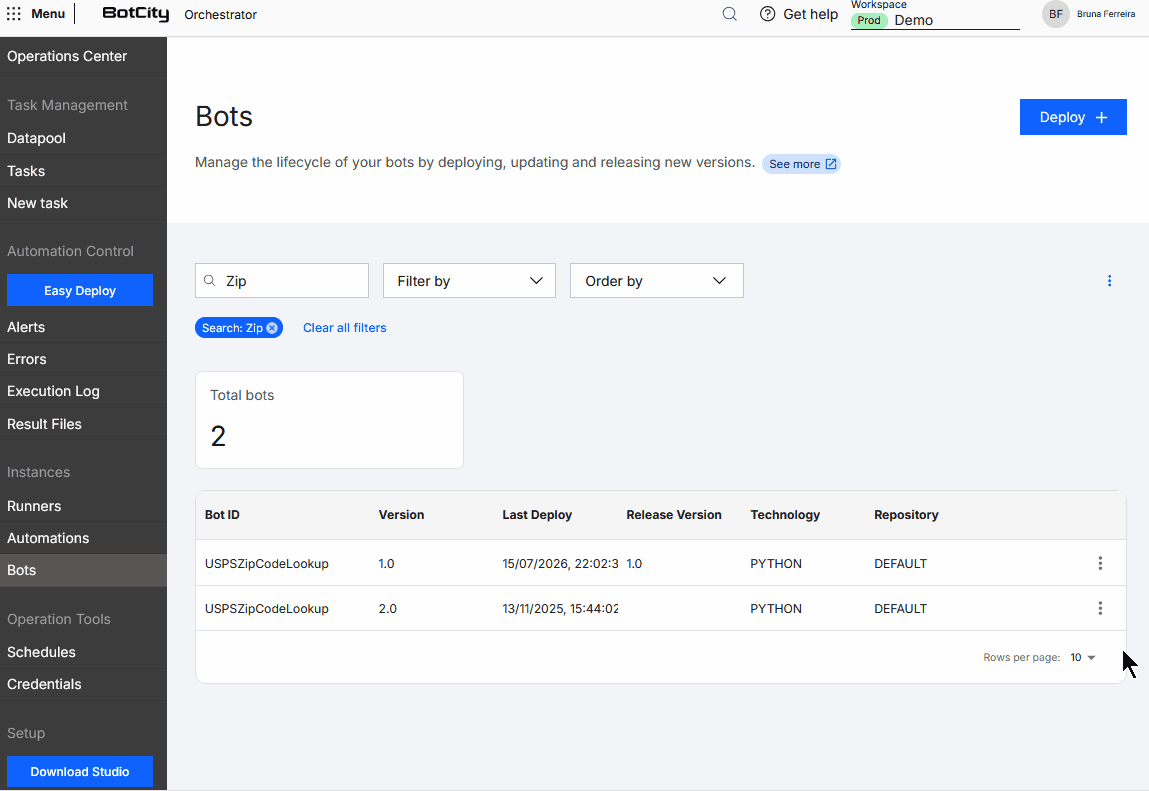This screenshot has height=791, width=1149.
Task: Click the Total bots card
Action: (329, 420)
